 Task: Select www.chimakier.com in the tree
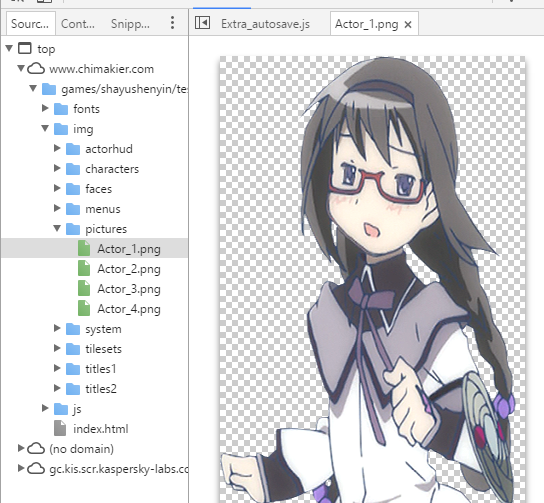click(101, 69)
